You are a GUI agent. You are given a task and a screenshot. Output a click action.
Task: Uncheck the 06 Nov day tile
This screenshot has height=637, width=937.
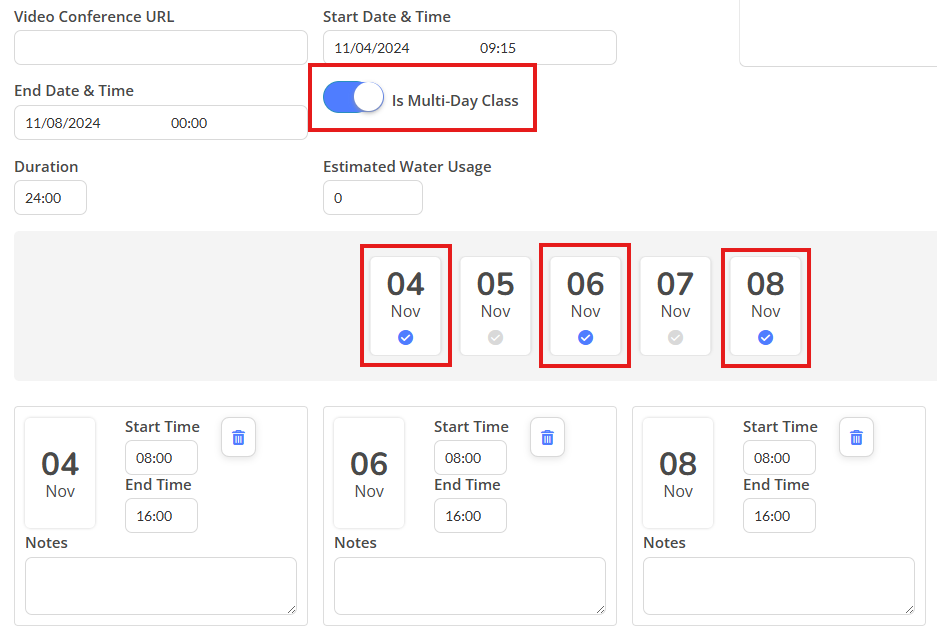click(x=586, y=306)
